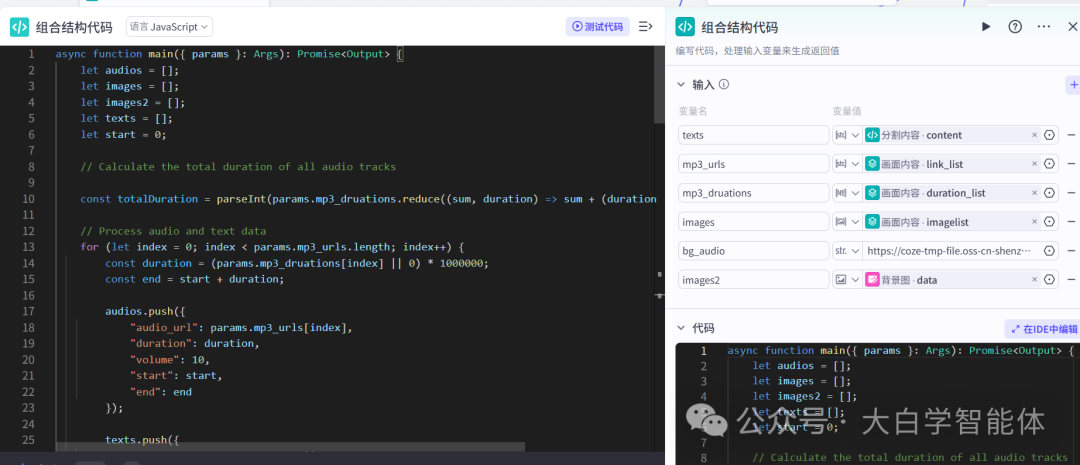1080x465 pixels.
Task: Open type dropdown for texts variable
Action: 847,135
